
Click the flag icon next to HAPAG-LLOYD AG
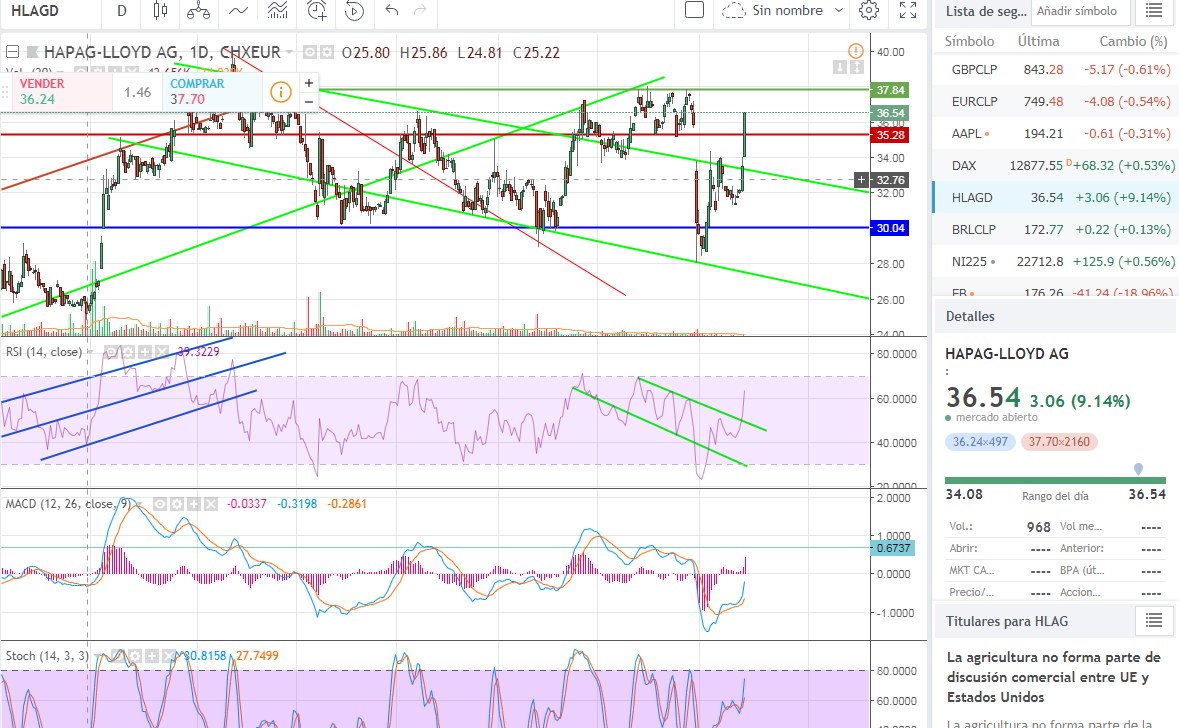(x=32, y=52)
